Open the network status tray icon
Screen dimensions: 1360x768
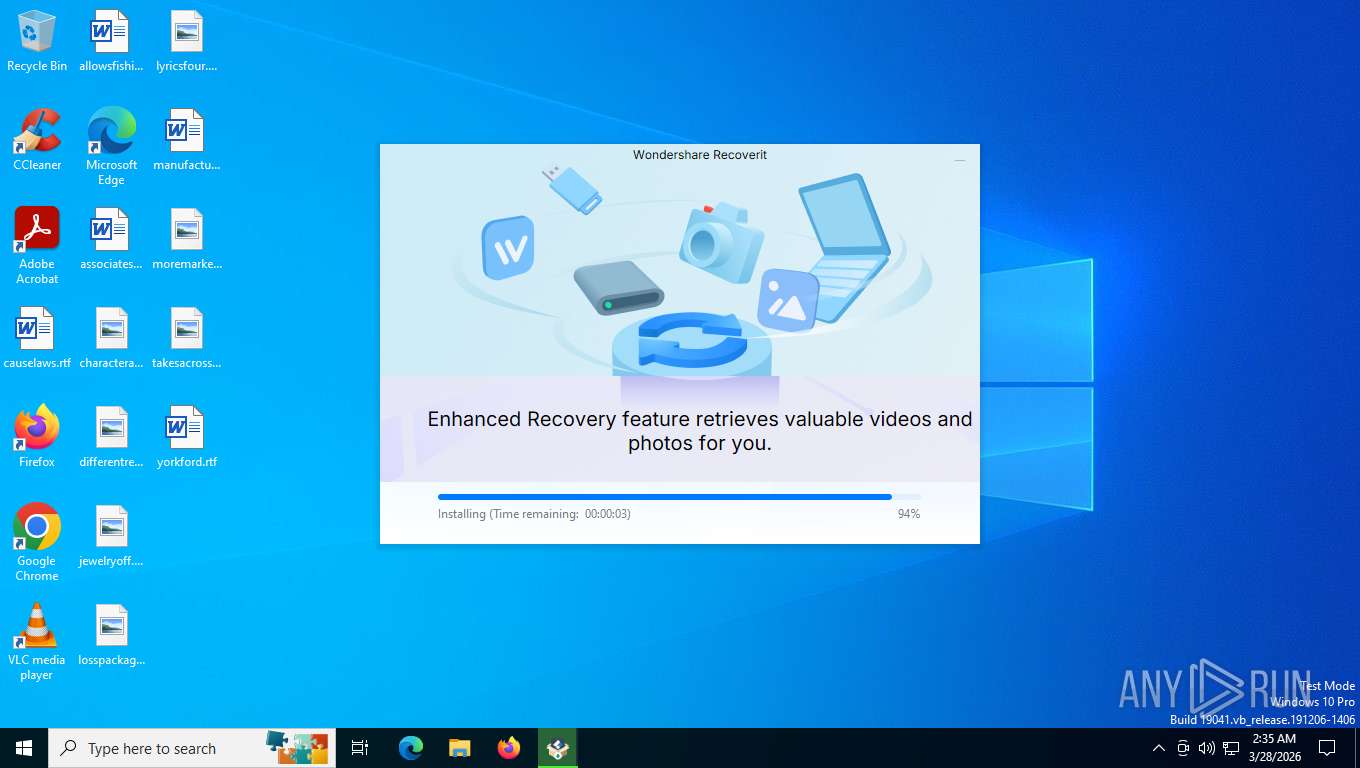click(x=1231, y=748)
